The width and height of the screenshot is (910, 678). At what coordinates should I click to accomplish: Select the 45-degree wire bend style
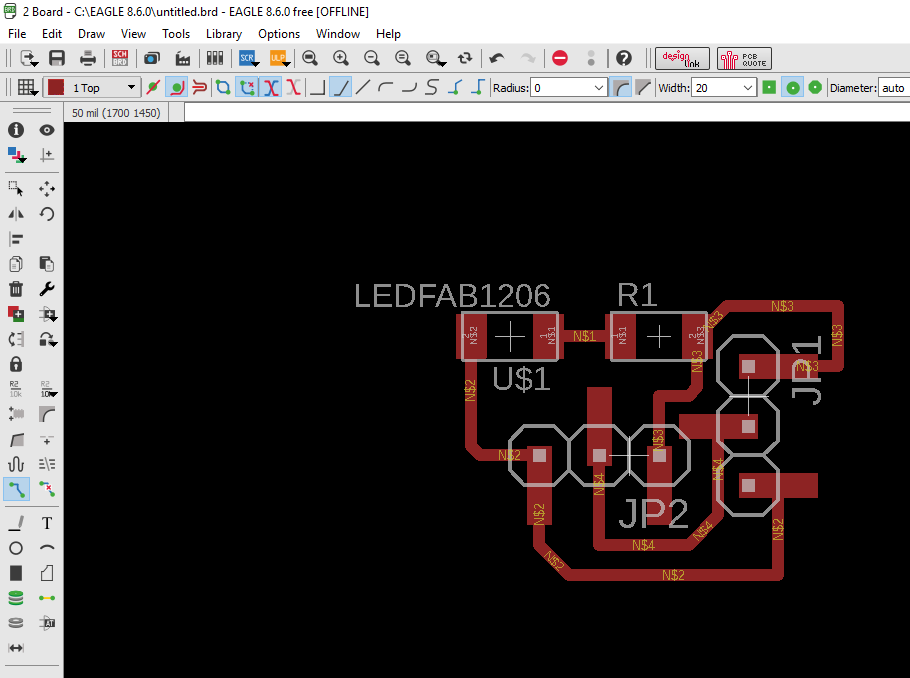point(341,88)
